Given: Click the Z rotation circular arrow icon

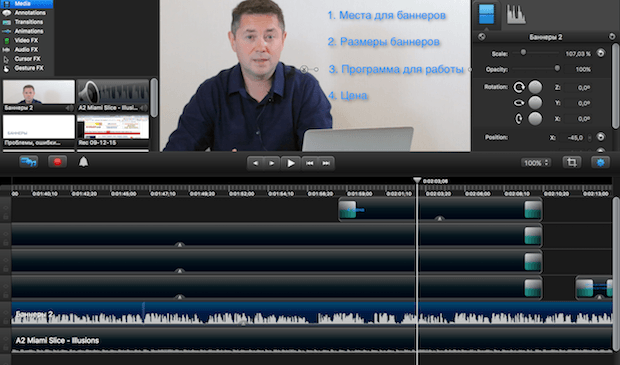Looking at the screenshot, I should click(519, 87).
